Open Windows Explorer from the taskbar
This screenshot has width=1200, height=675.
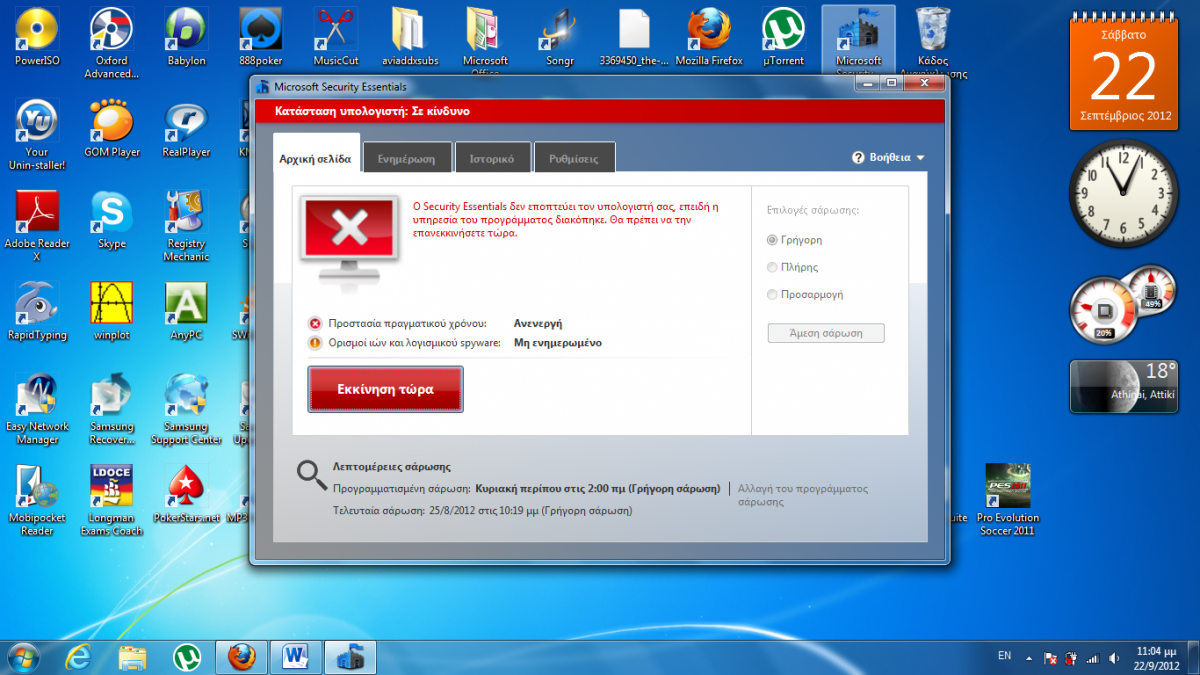(133, 656)
